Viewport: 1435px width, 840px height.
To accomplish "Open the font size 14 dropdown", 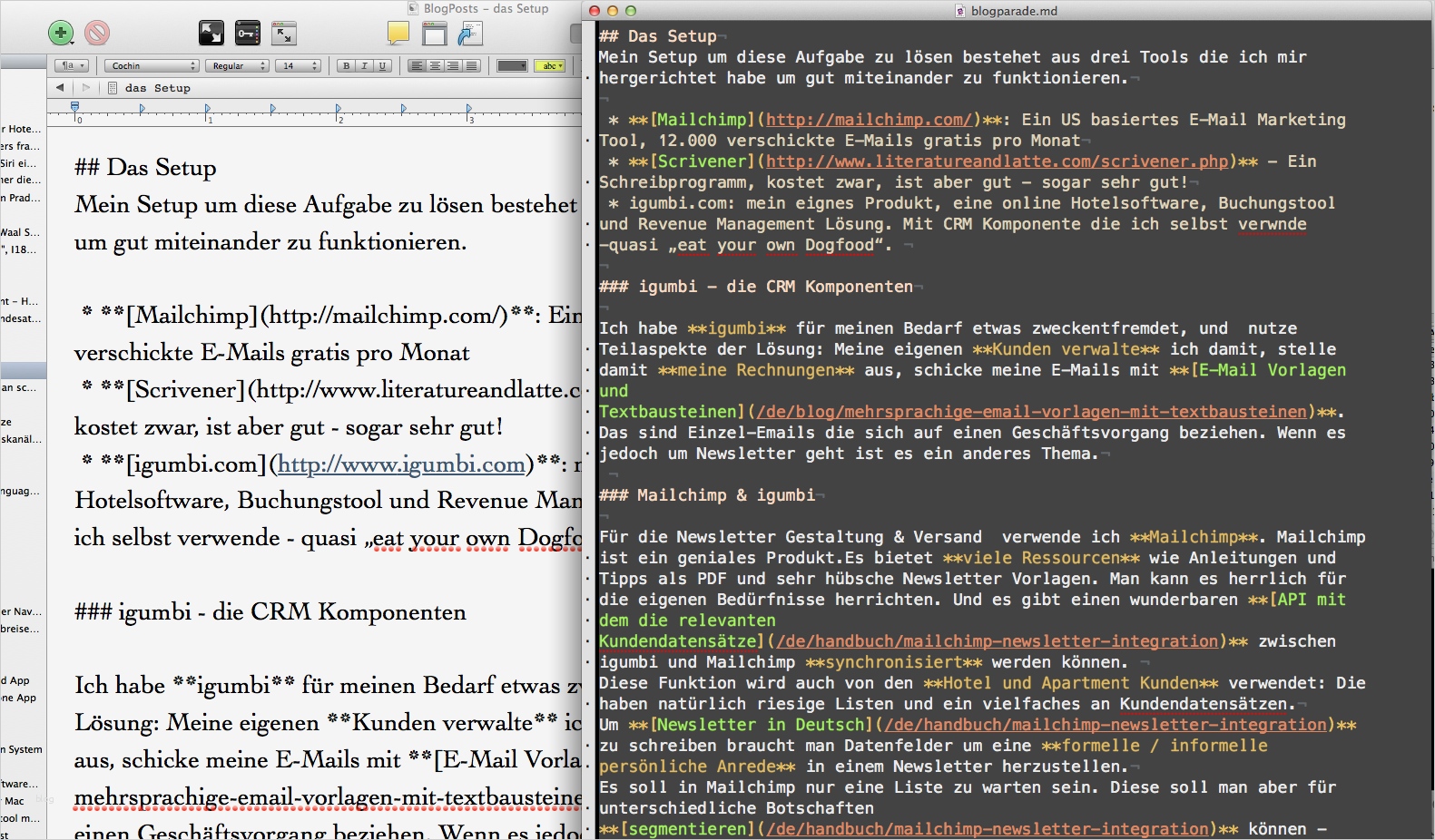I will [299, 66].
